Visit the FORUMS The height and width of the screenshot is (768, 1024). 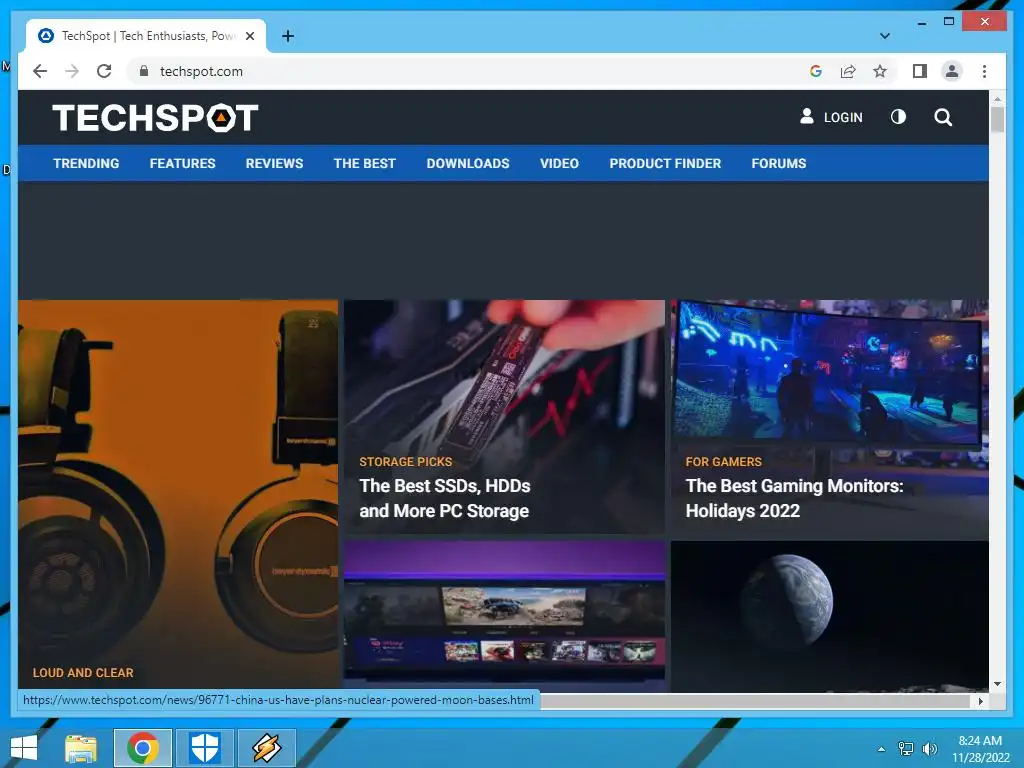coord(778,163)
